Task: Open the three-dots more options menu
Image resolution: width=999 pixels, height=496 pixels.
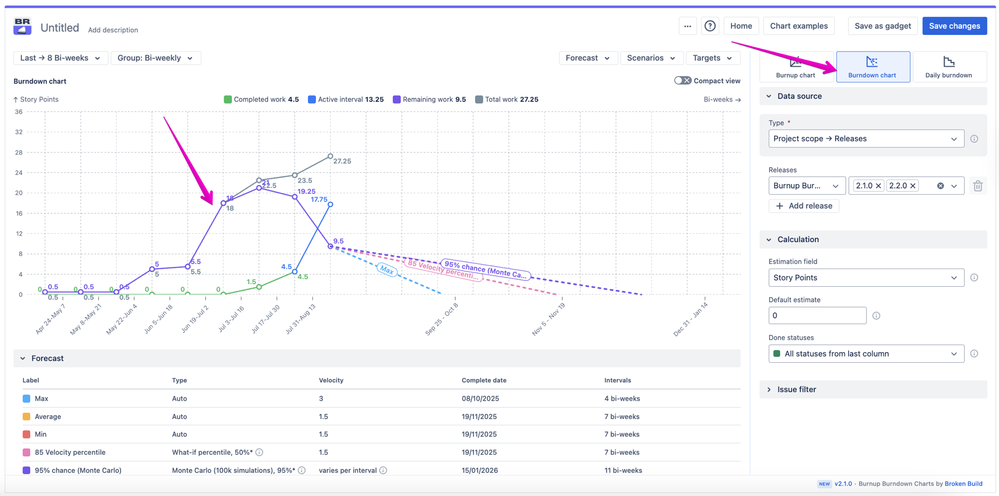Action: pyautogui.click(x=687, y=26)
